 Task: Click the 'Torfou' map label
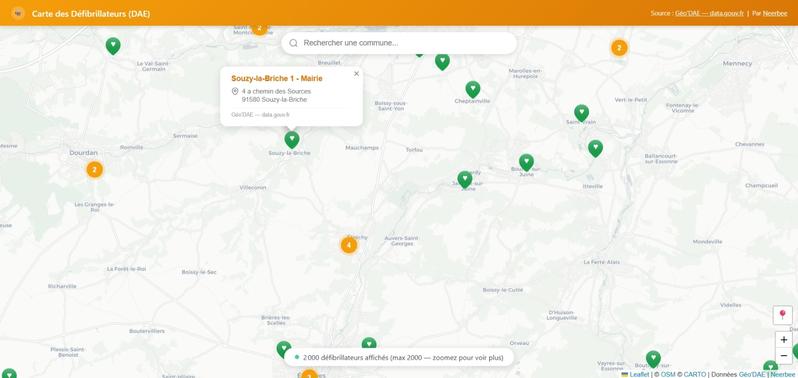(414, 150)
